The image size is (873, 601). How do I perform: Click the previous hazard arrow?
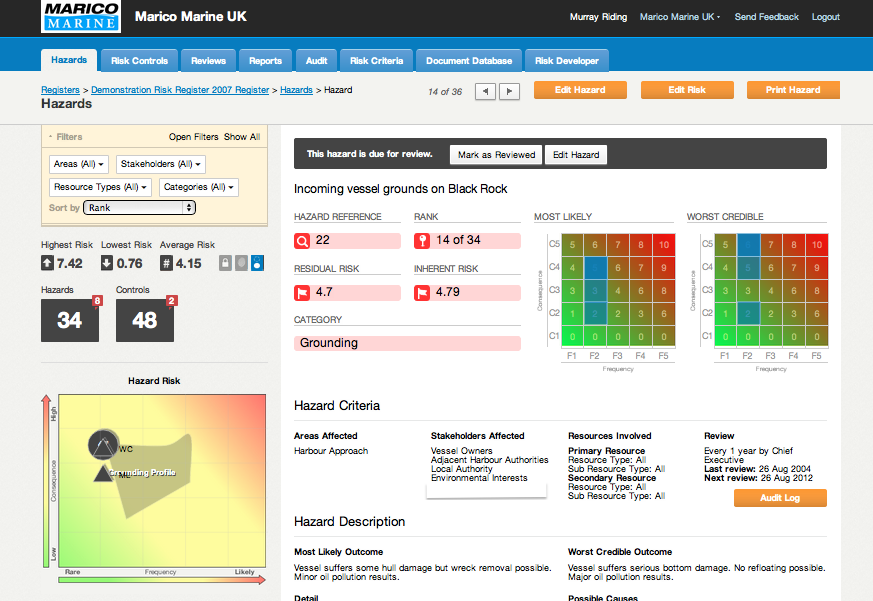485,91
